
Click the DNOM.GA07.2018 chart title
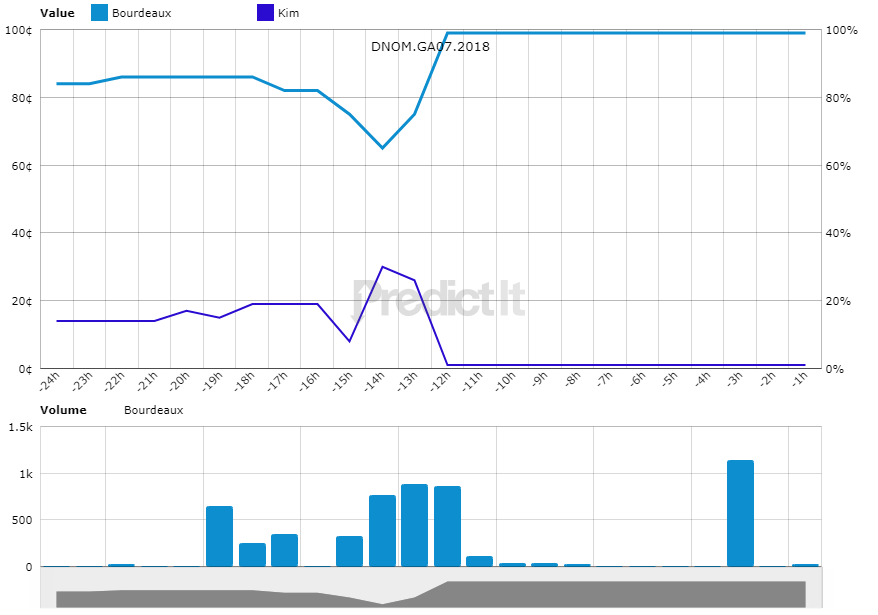click(x=430, y=46)
